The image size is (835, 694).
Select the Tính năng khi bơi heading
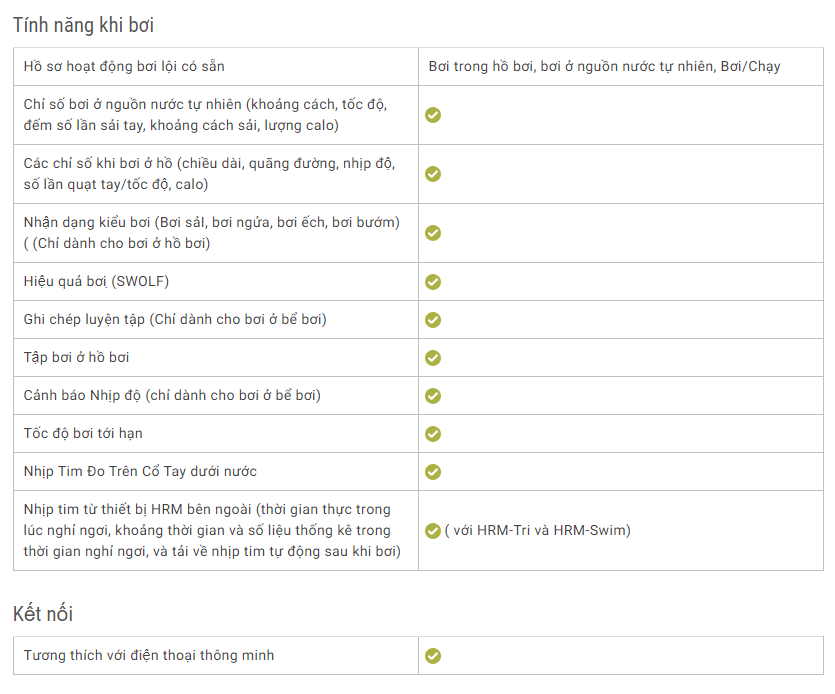point(84,25)
